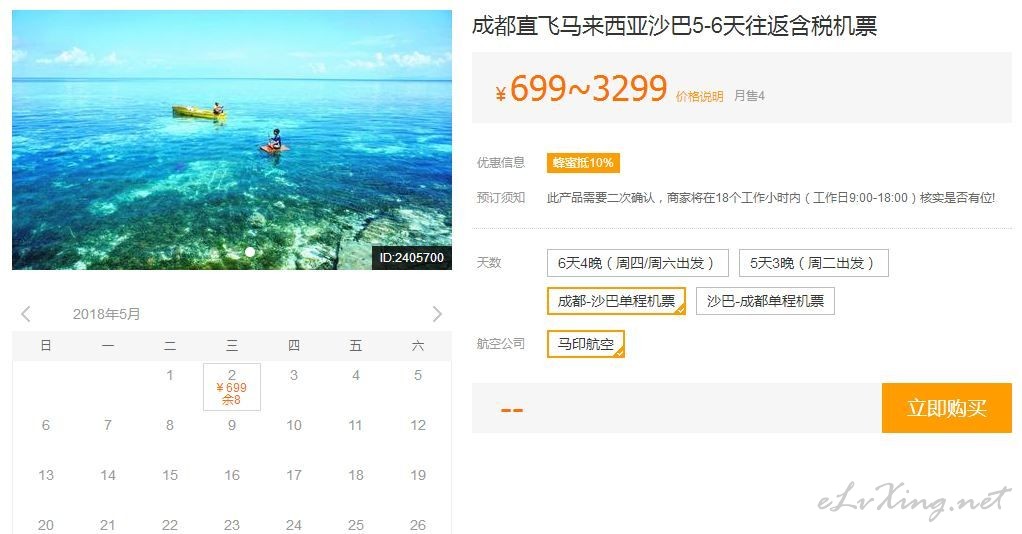1022x534 pixels.
Task: Click date 4 in the calendar
Action: pyautogui.click(x=356, y=376)
